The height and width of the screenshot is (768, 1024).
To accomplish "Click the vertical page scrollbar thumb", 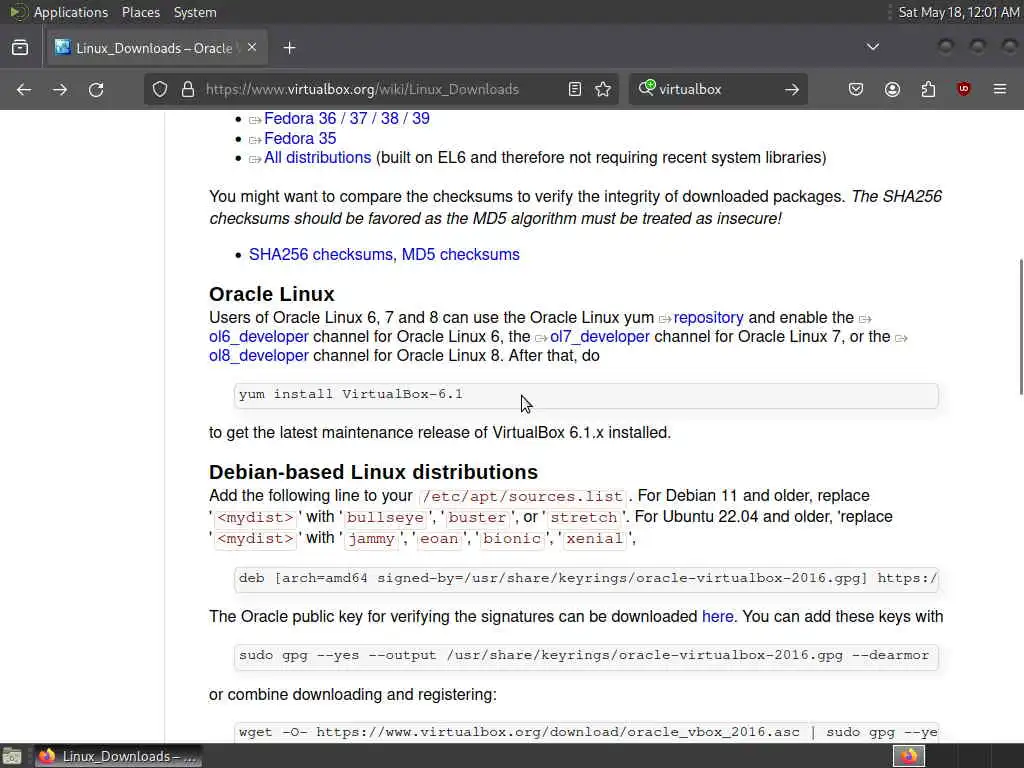I will pos(1021,327).
